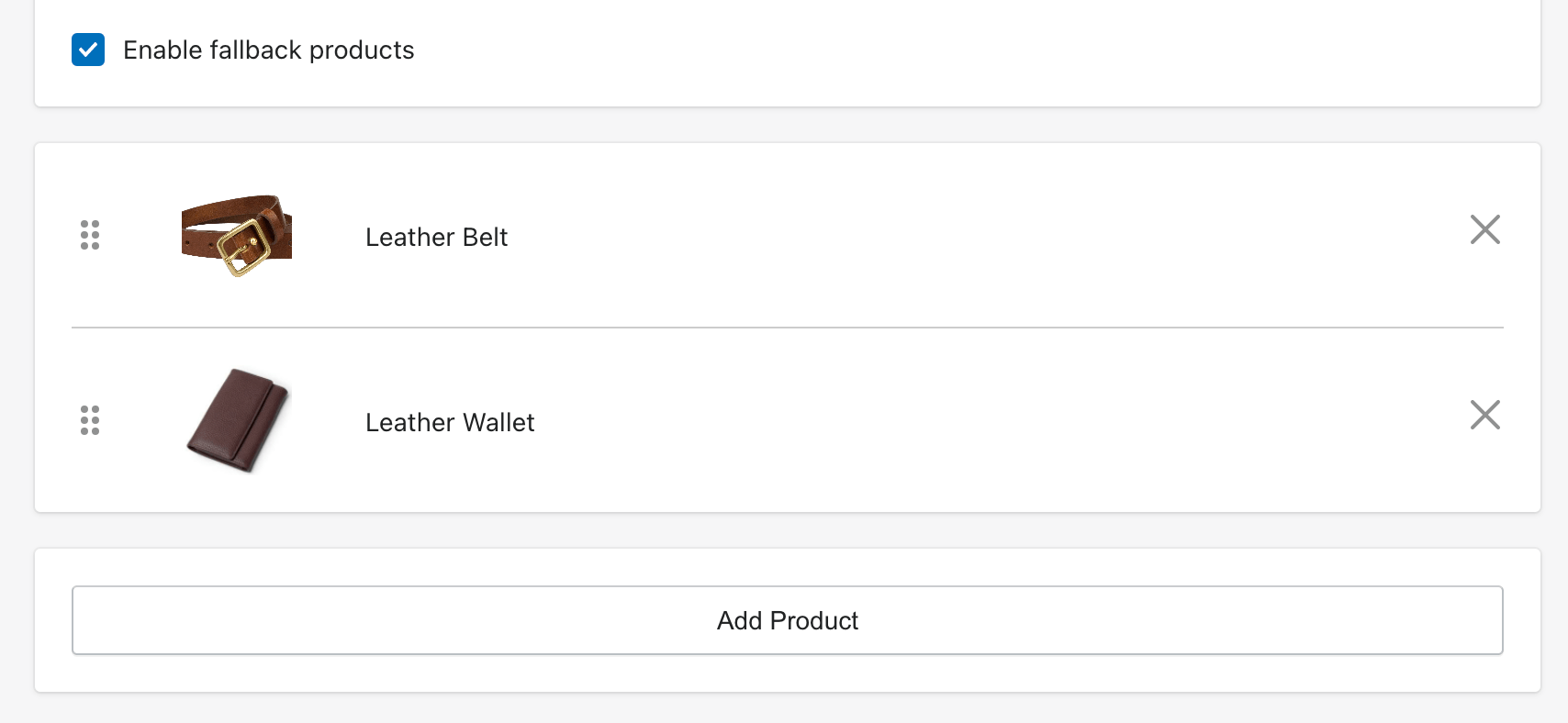Toggle the blue fallback products checkmark box
The image size is (1568, 723).
pos(88,50)
